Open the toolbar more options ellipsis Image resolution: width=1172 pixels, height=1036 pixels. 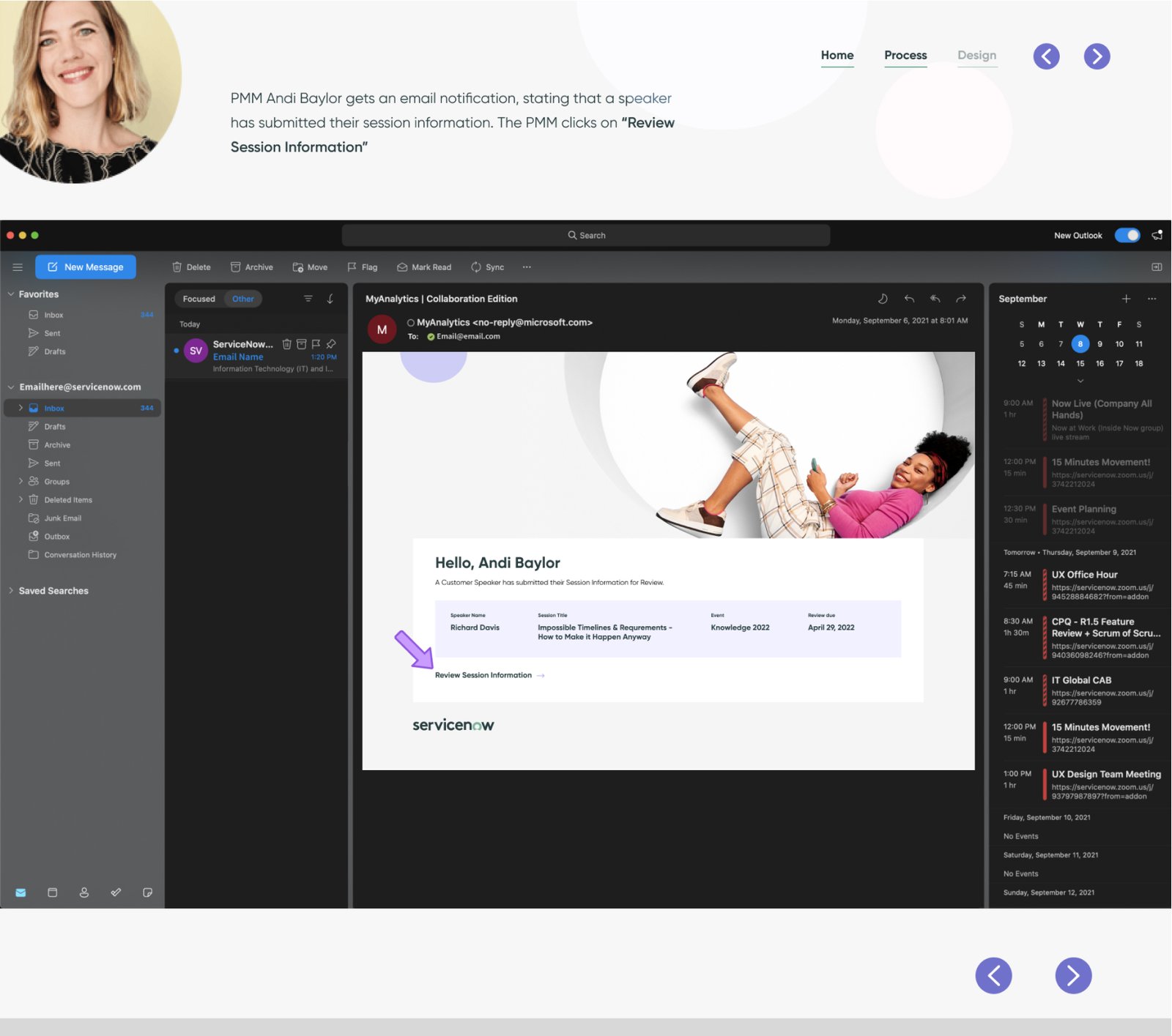pos(527,267)
